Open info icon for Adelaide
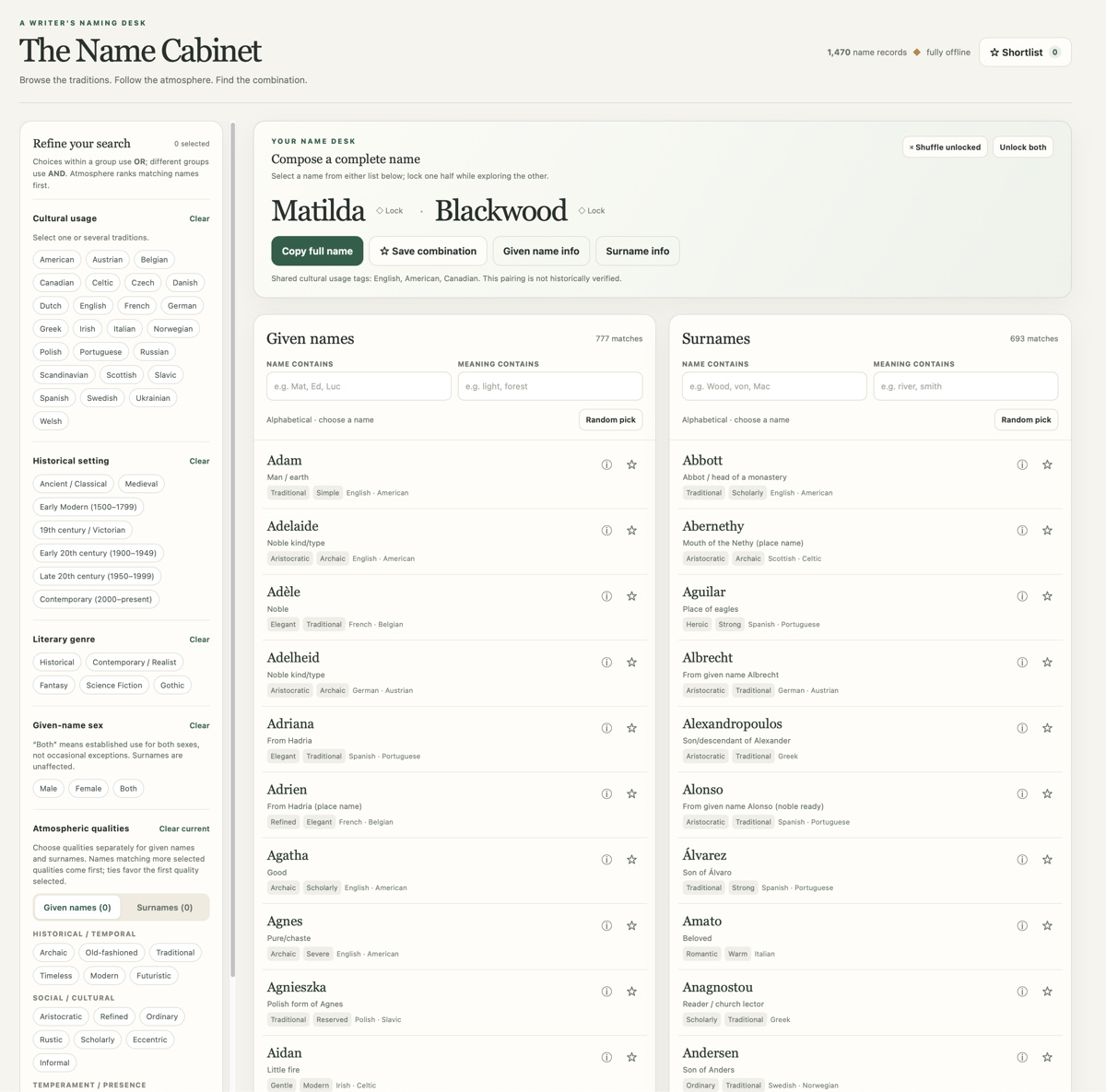This screenshot has height=1092, width=1106. (606, 531)
